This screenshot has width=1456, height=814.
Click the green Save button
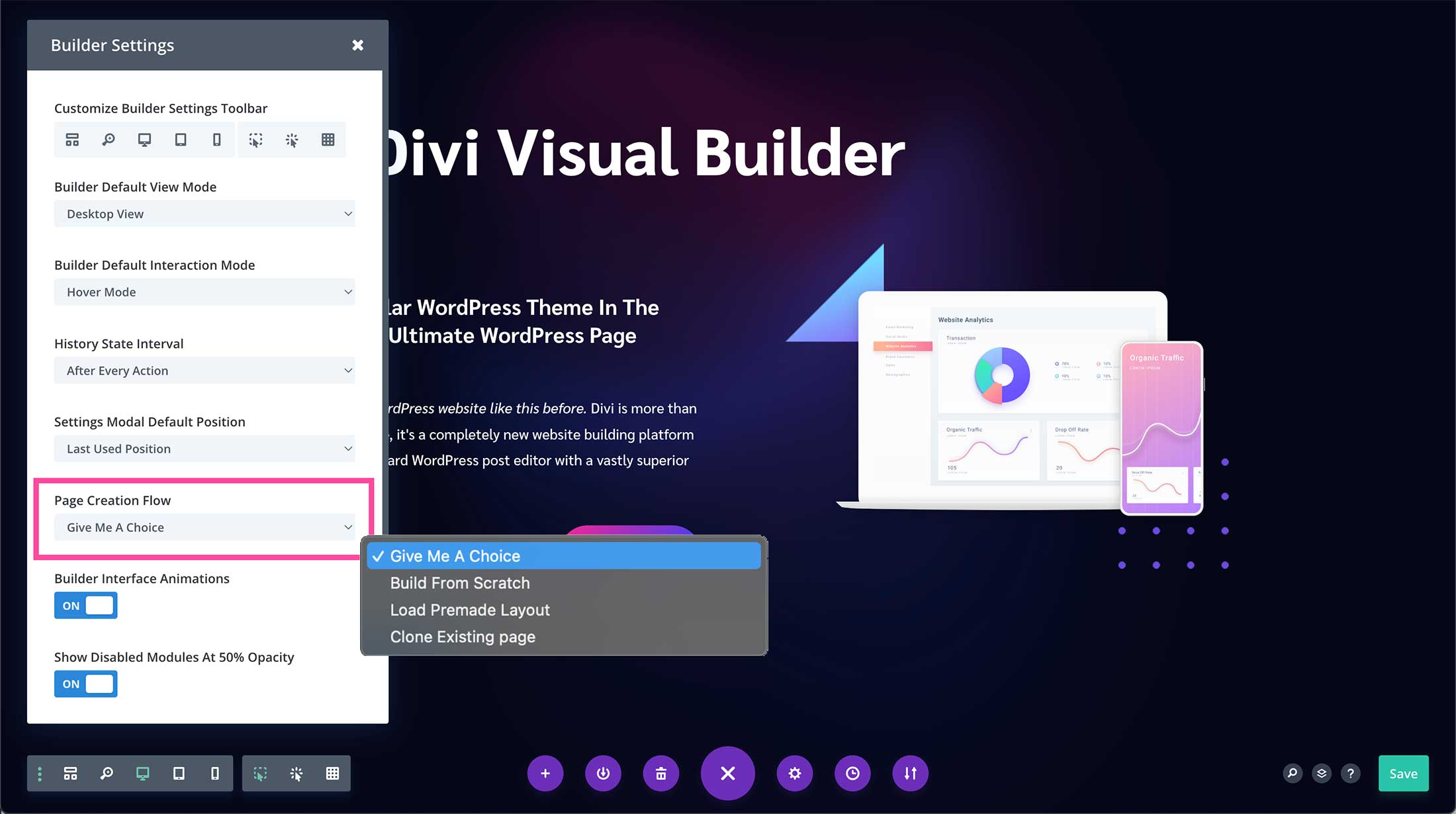[1403, 773]
